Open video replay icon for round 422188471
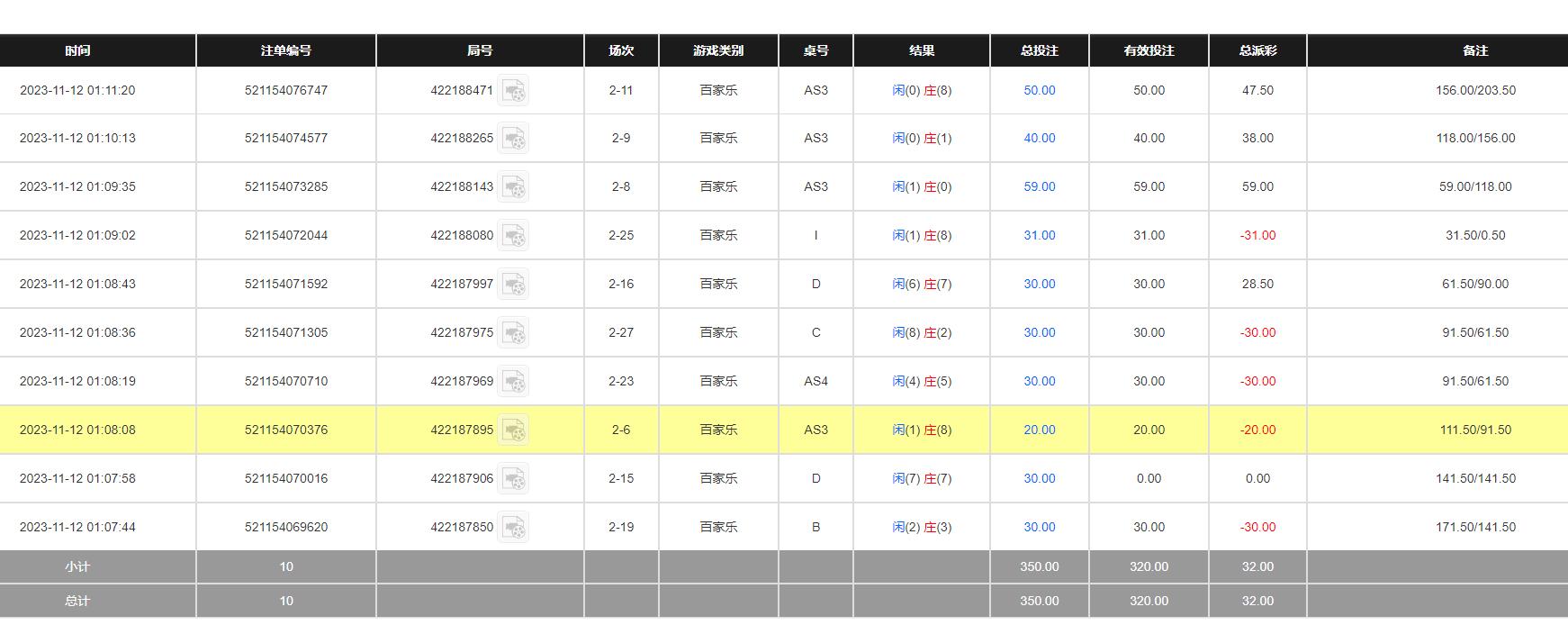1568x643 pixels. pos(513,90)
